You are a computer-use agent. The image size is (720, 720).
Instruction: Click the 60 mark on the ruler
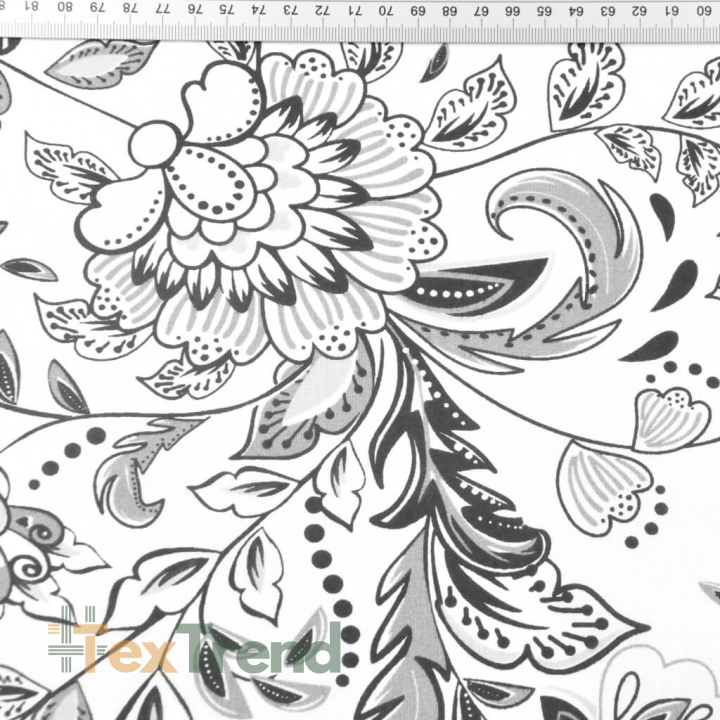(703, 11)
